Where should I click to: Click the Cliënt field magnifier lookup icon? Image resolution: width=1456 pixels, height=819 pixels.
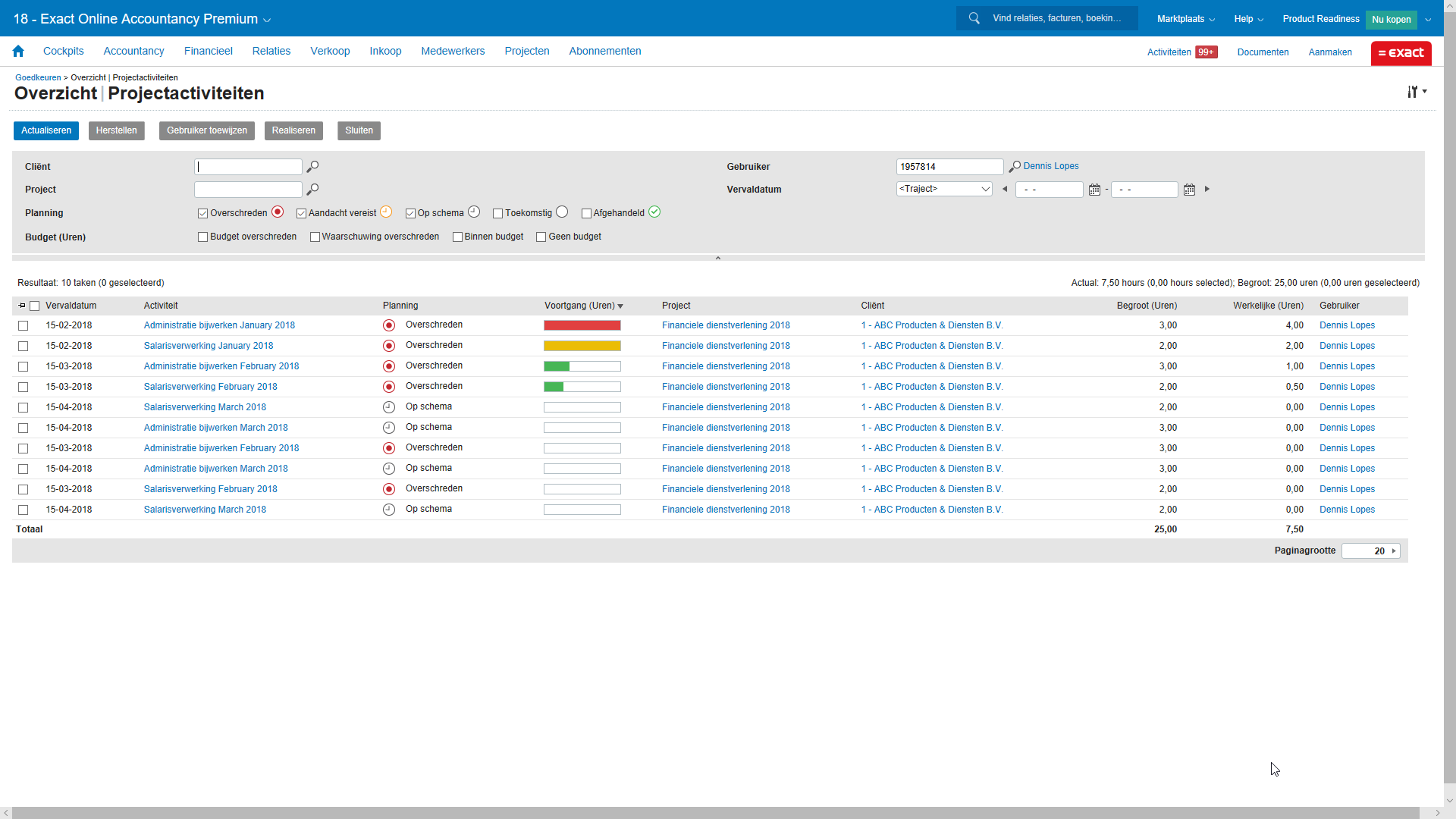point(312,167)
